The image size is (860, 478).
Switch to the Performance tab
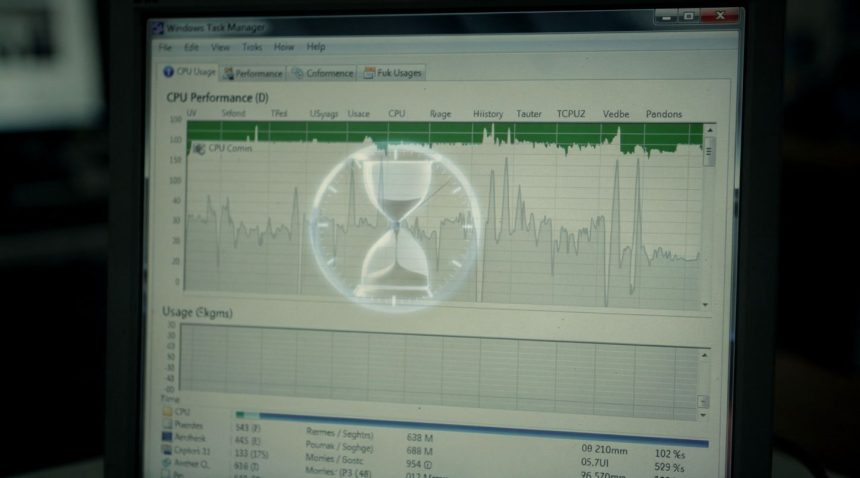258,73
